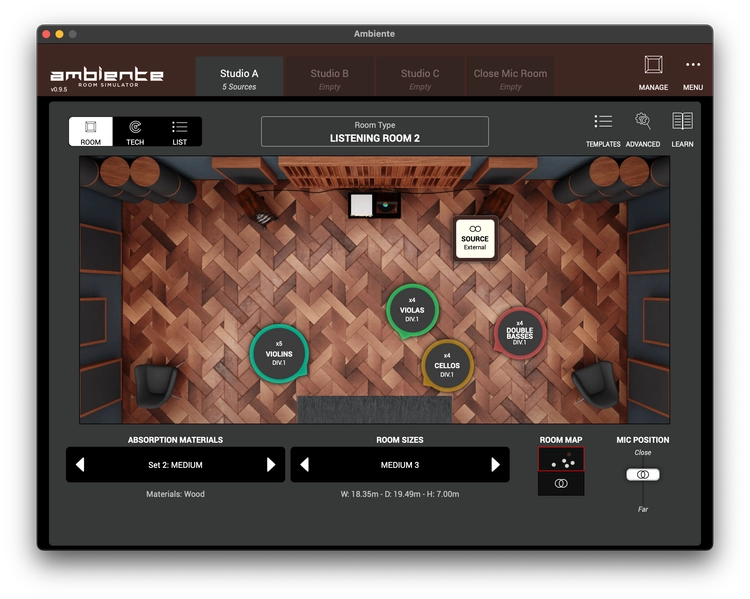Viewport: 750px width, 599px height.
Task: Select the Double Basses source circle
Action: (519, 333)
